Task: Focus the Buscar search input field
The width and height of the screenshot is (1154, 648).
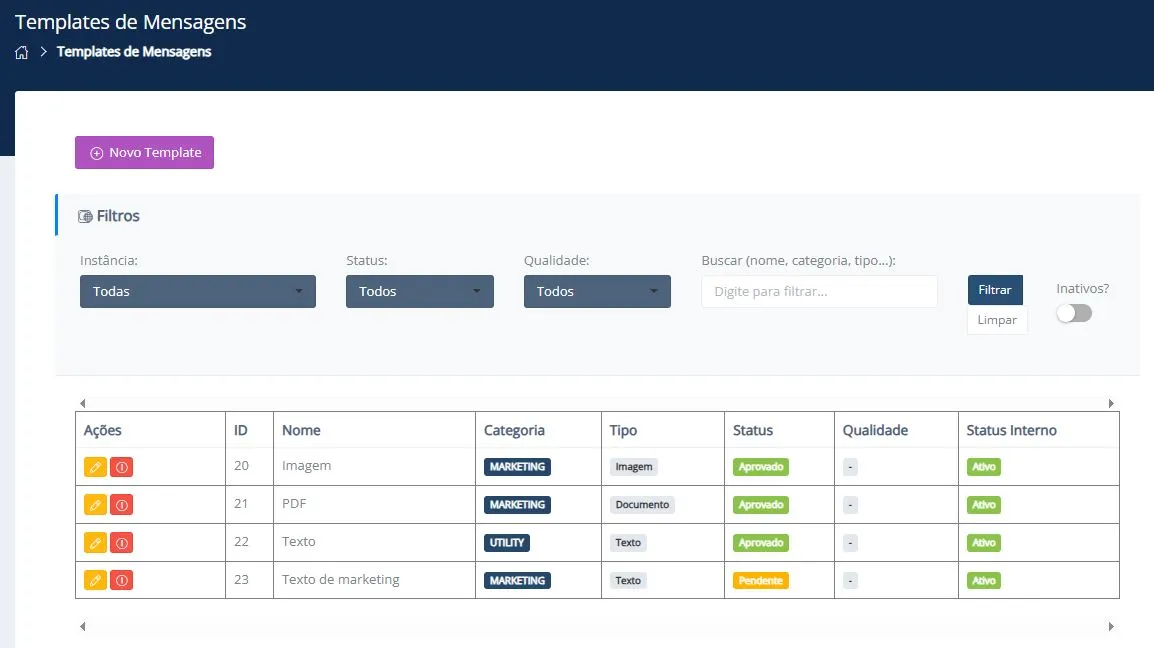Action: point(819,292)
